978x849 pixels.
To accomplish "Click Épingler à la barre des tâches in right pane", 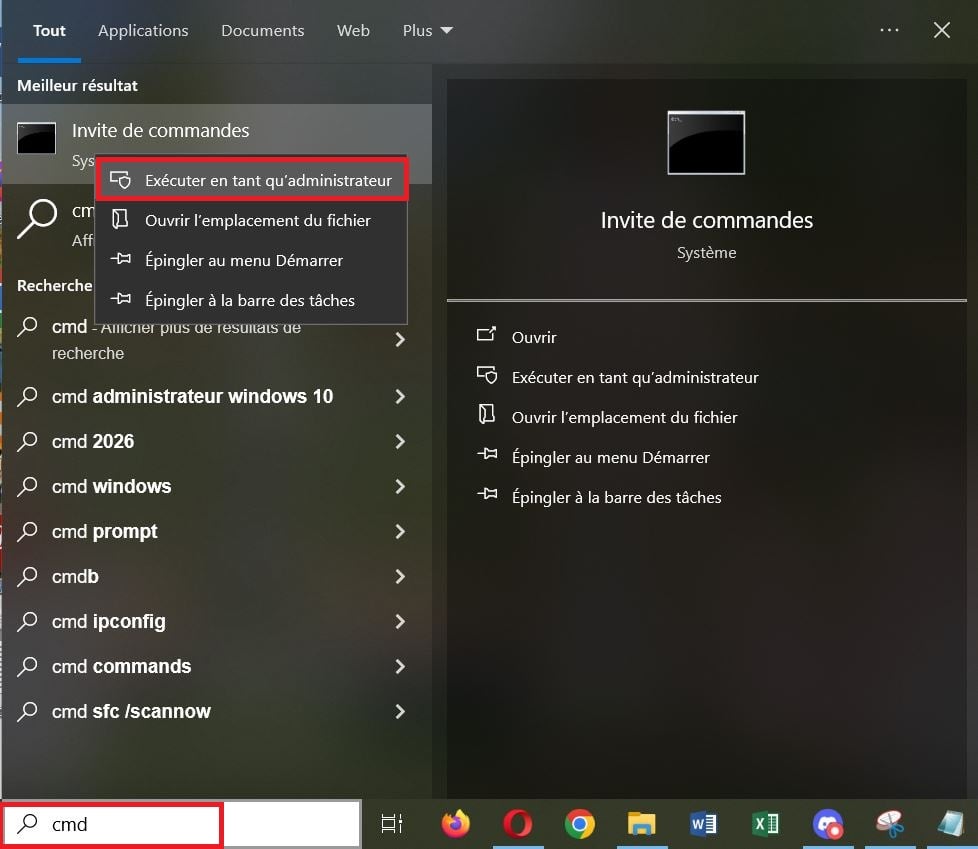I will coord(616,497).
